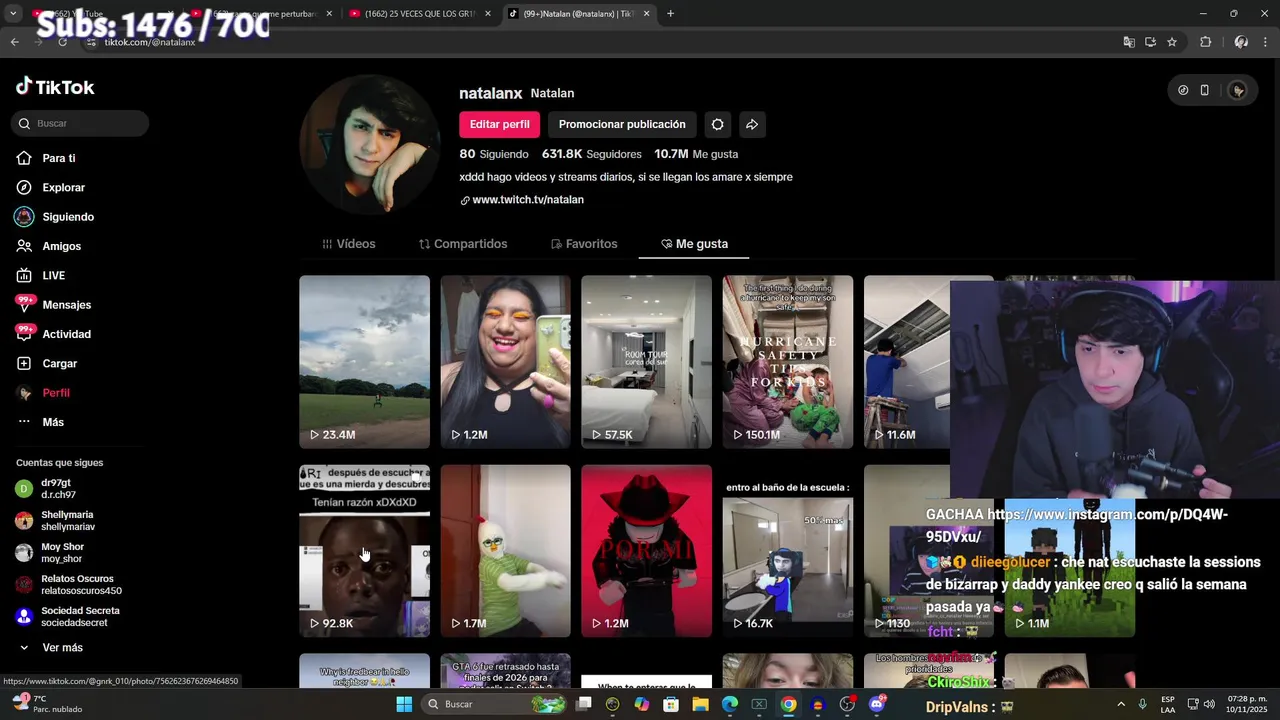The image size is (1280, 720).
Task: Open profile settings gear icon
Action: (x=717, y=124)
